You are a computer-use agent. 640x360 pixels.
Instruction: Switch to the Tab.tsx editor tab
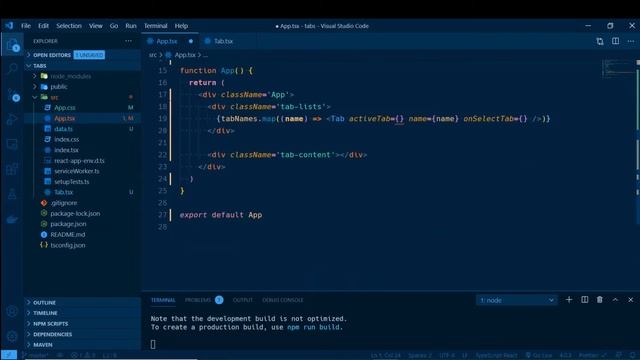tap(223, 41)
